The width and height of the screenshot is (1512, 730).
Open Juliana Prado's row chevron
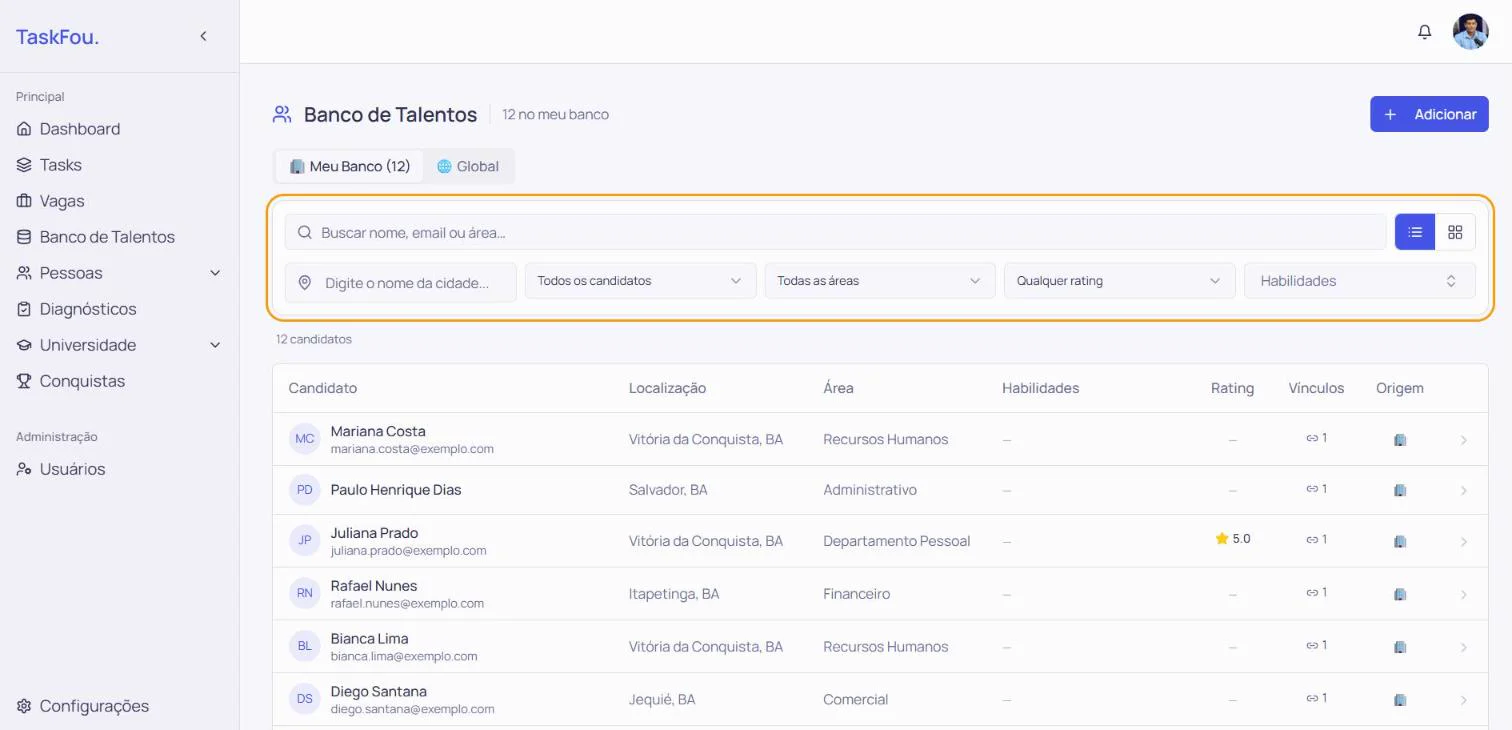point(1464,542)
